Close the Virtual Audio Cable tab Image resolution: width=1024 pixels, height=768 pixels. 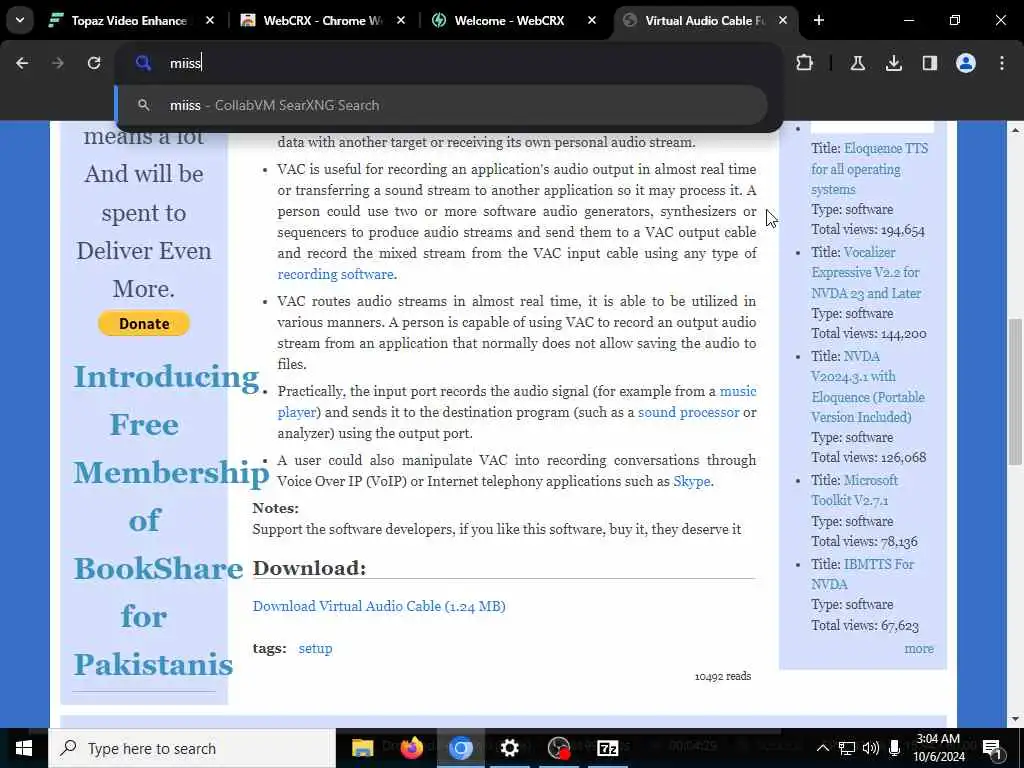[782, 20]
